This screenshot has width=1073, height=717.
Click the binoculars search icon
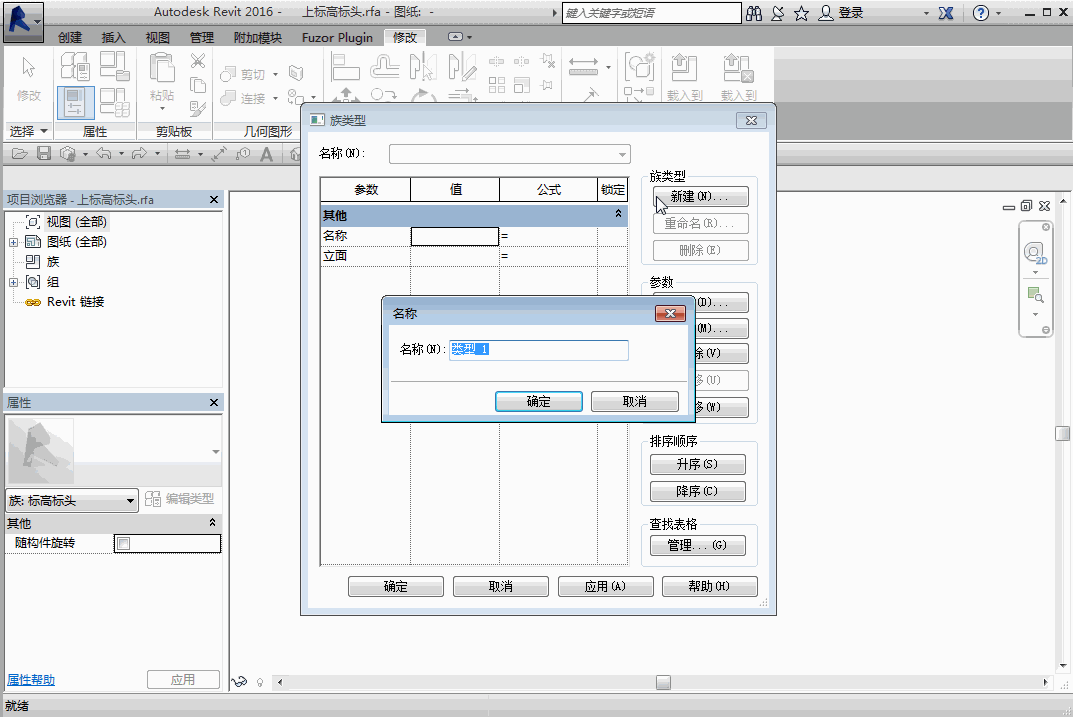tap(753, 13)
